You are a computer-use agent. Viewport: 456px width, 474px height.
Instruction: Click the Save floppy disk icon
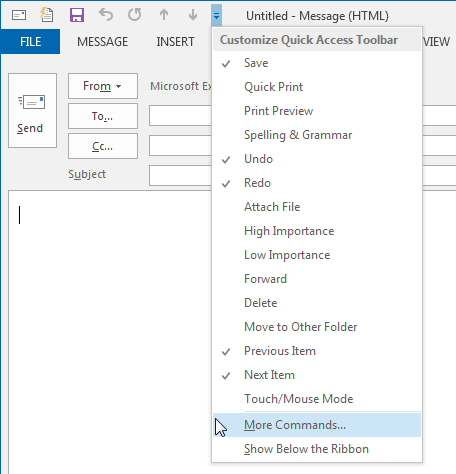77,15
